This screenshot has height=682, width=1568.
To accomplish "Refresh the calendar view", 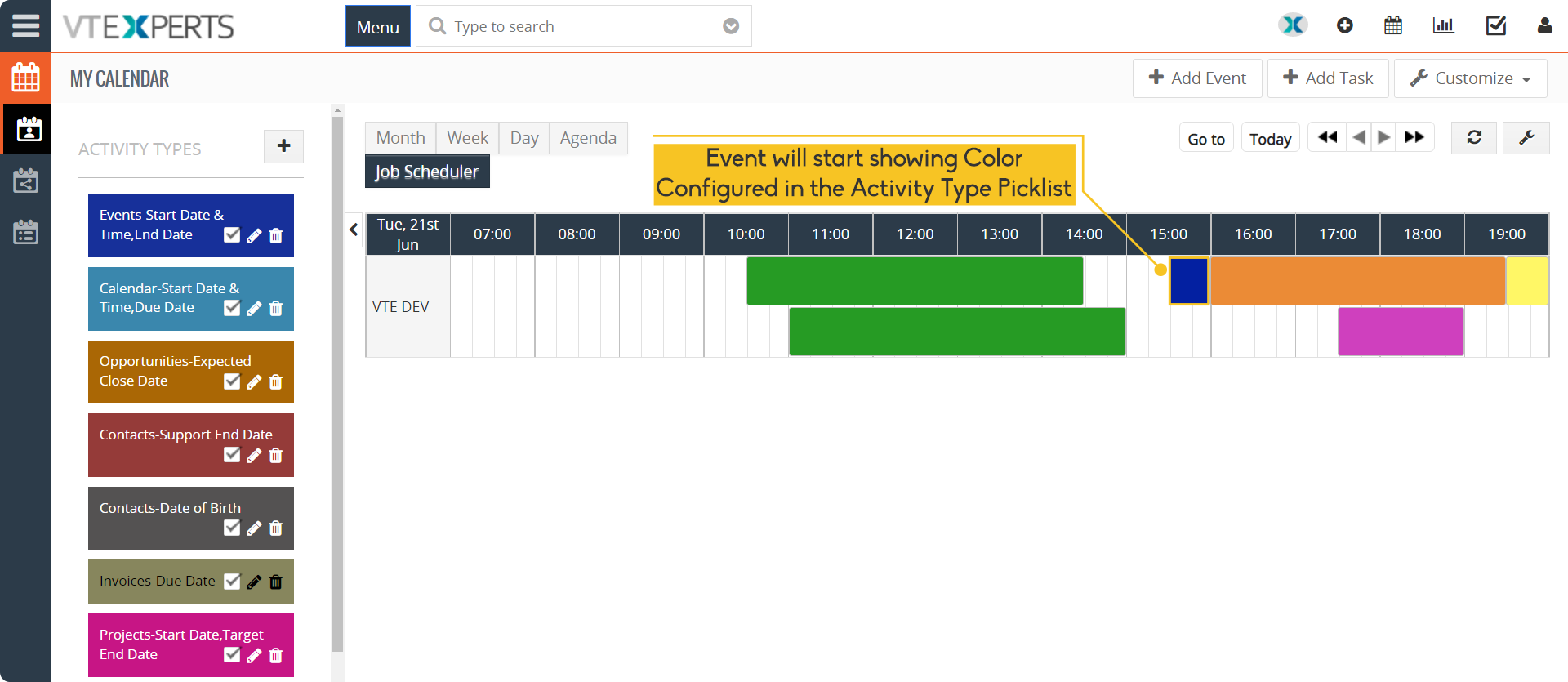I will point(1474,138).
